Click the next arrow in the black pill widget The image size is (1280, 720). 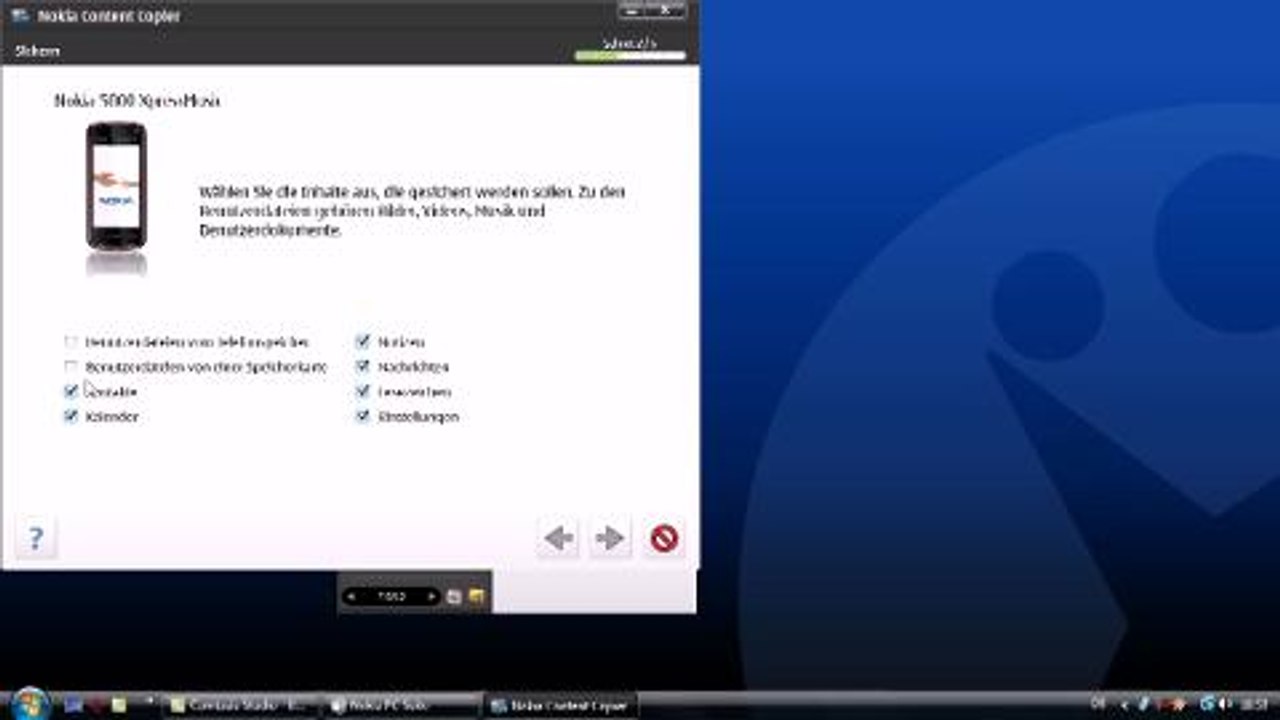click(x=431, y=597)
